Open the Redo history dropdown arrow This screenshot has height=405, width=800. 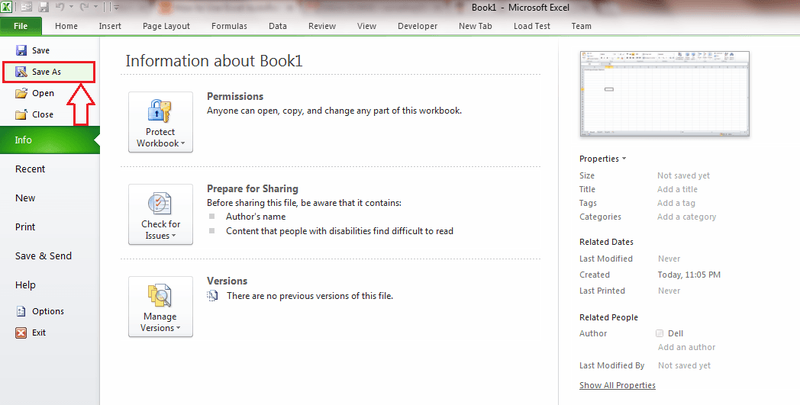[x=95, y=7]
